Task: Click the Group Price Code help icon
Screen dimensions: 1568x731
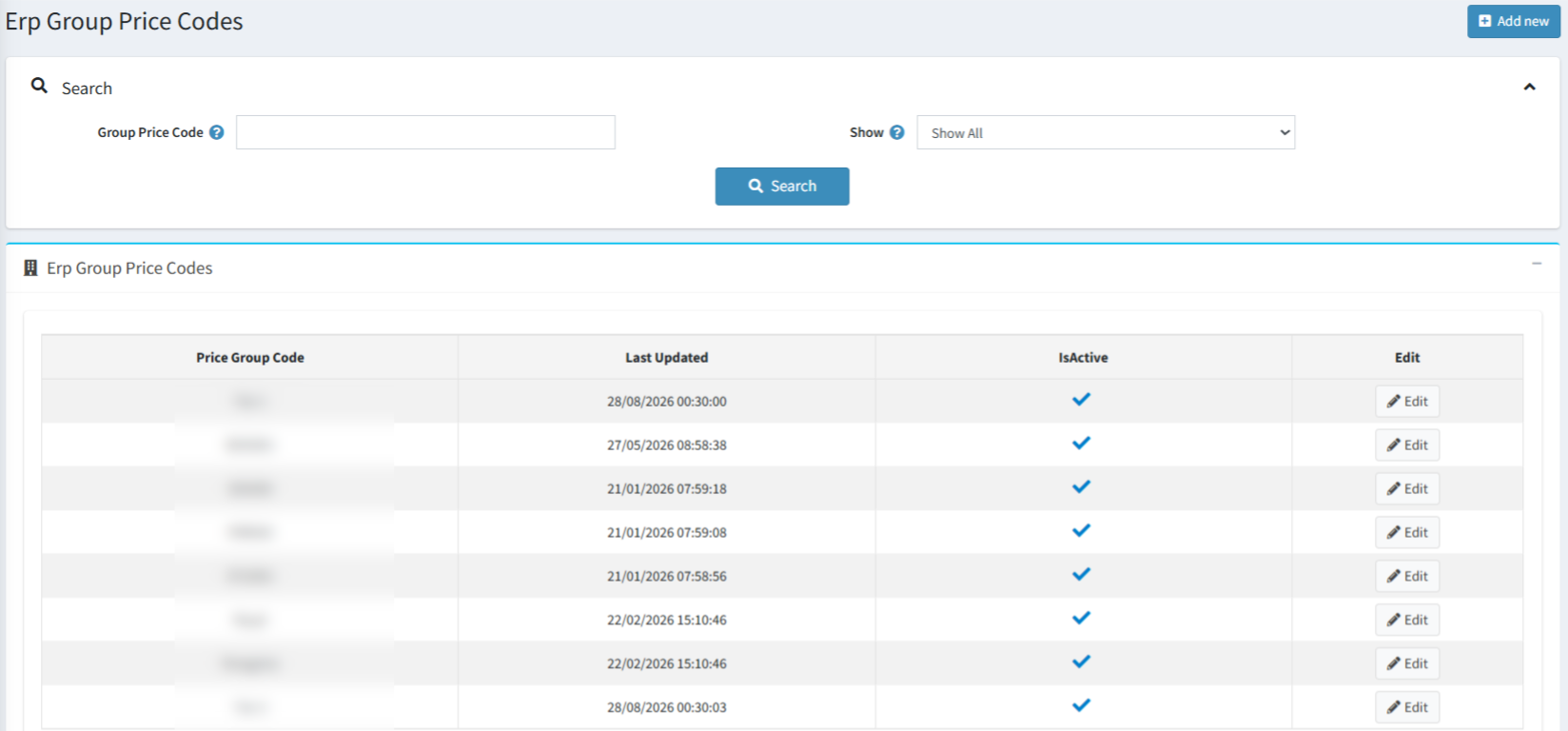Action: pos(217,132)
